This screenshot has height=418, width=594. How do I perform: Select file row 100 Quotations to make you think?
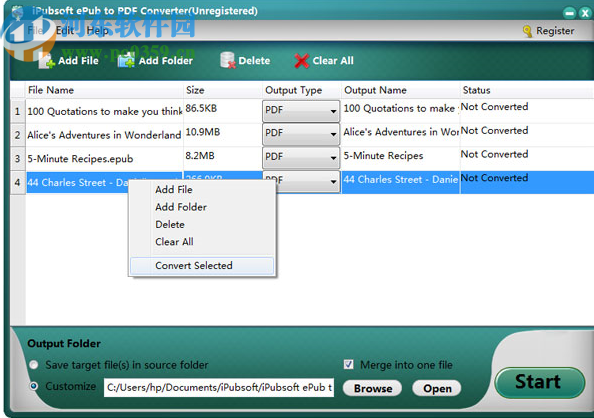pos(105,111)
